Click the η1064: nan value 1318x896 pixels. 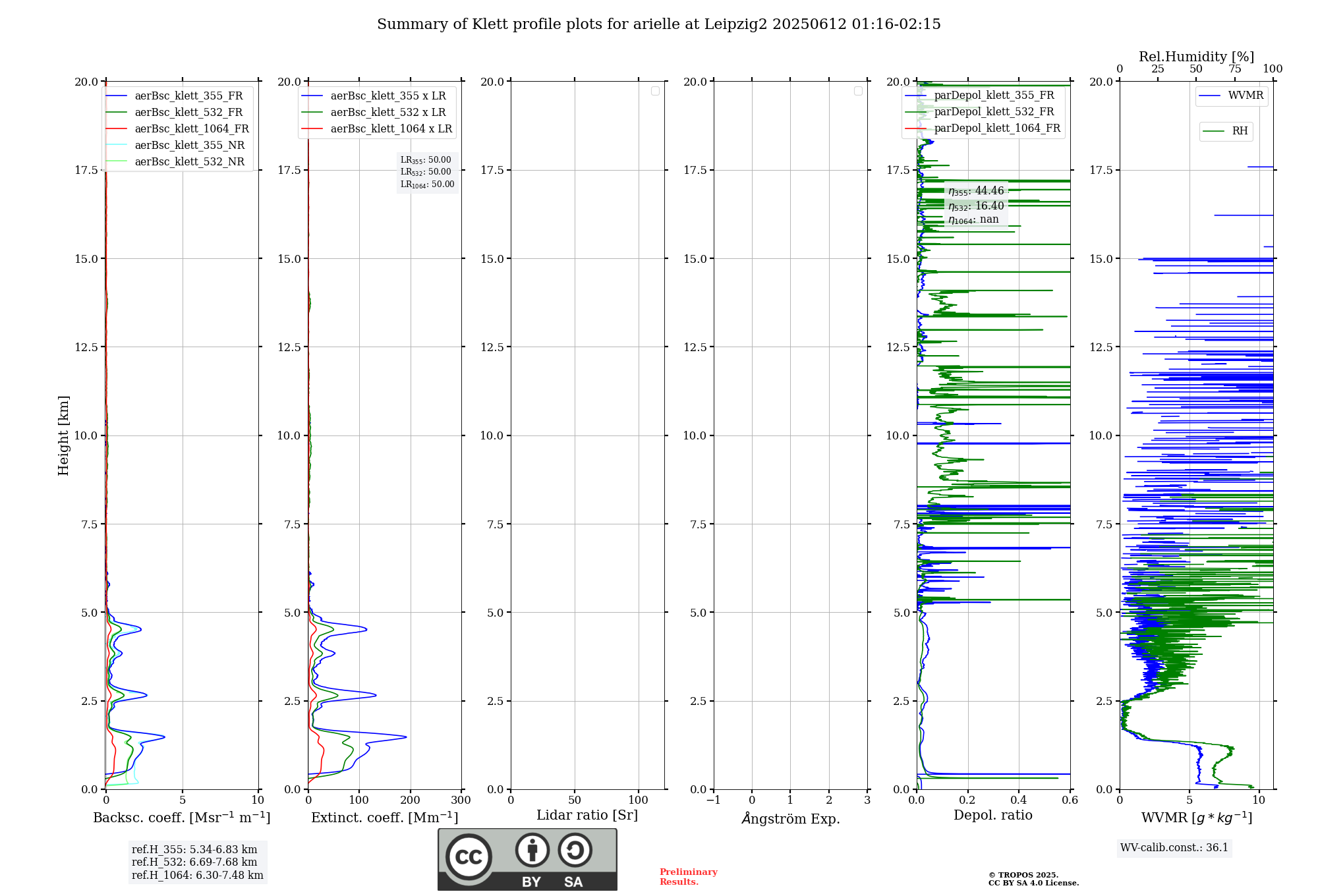coord(973,220)
